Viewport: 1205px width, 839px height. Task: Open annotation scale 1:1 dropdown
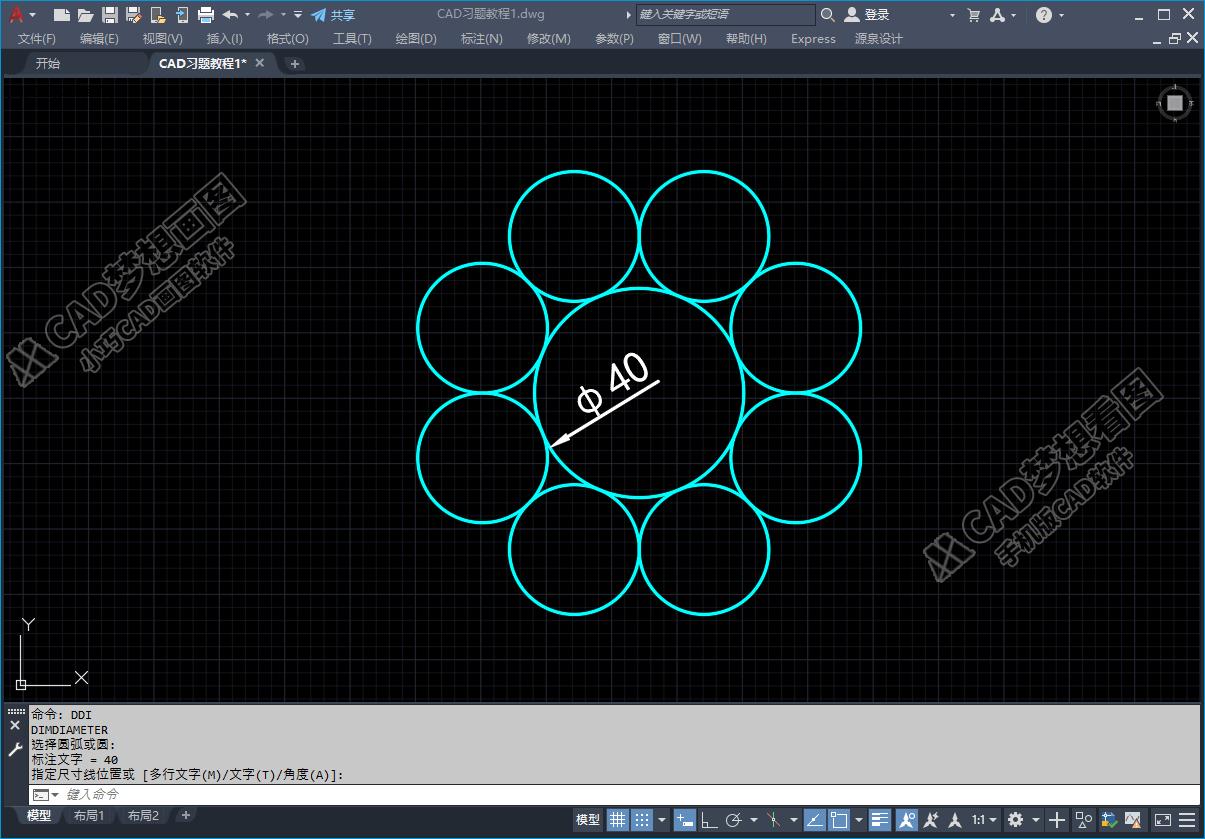tap(984, 820)
